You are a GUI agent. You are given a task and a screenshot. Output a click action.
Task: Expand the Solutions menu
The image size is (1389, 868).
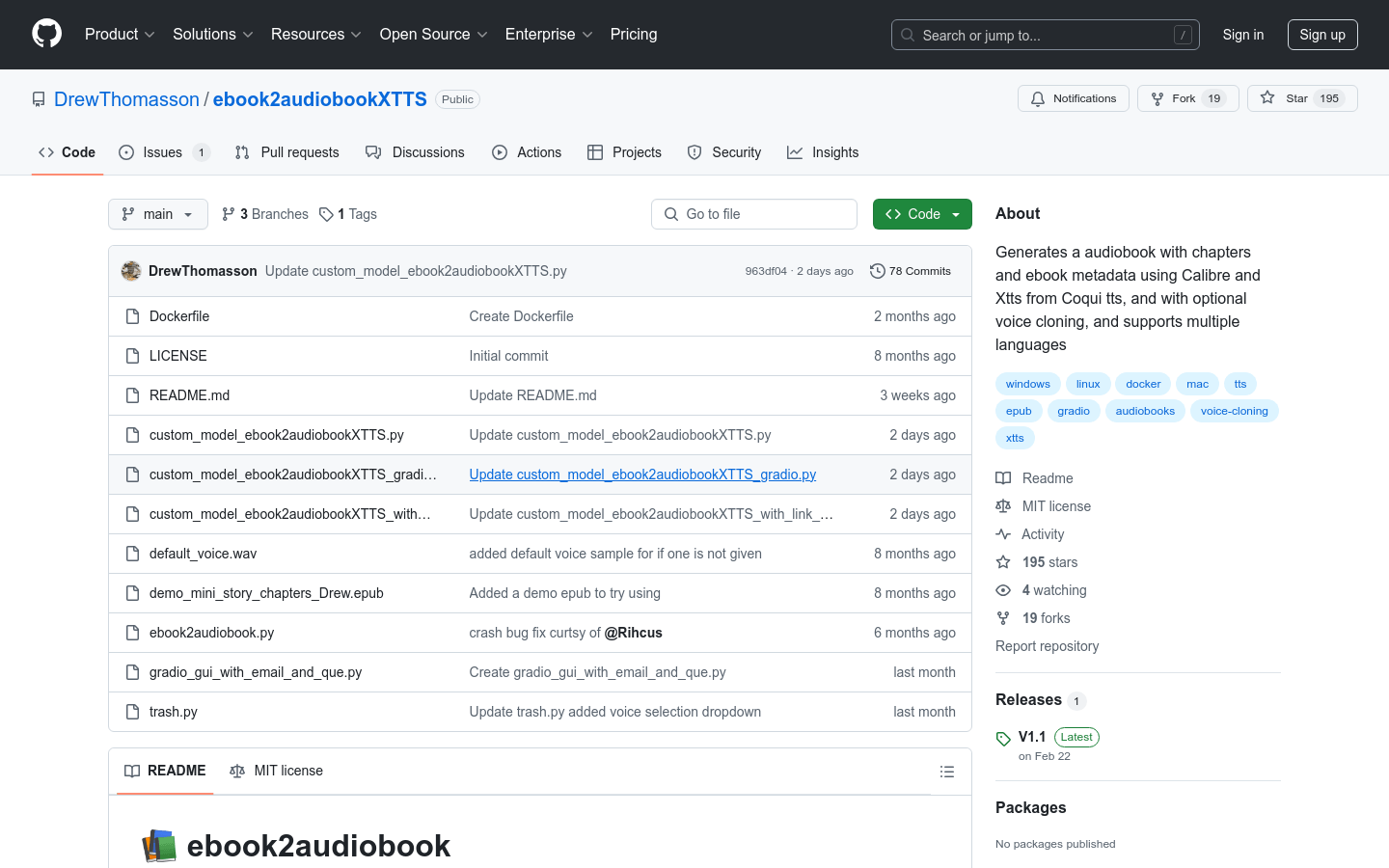(x=213, y=35)
